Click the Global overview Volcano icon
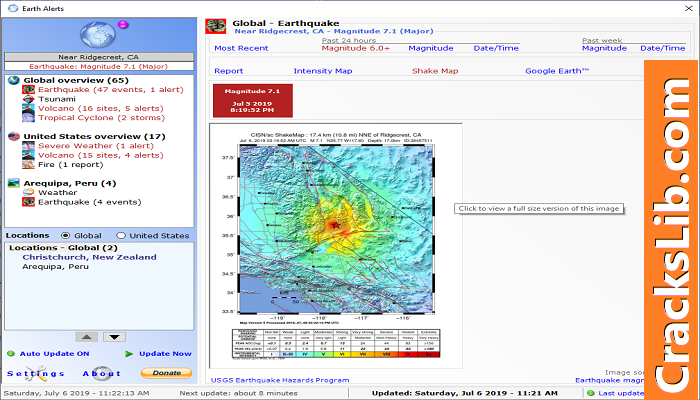This screenshot has width=700, height=400. click(28, 108)
